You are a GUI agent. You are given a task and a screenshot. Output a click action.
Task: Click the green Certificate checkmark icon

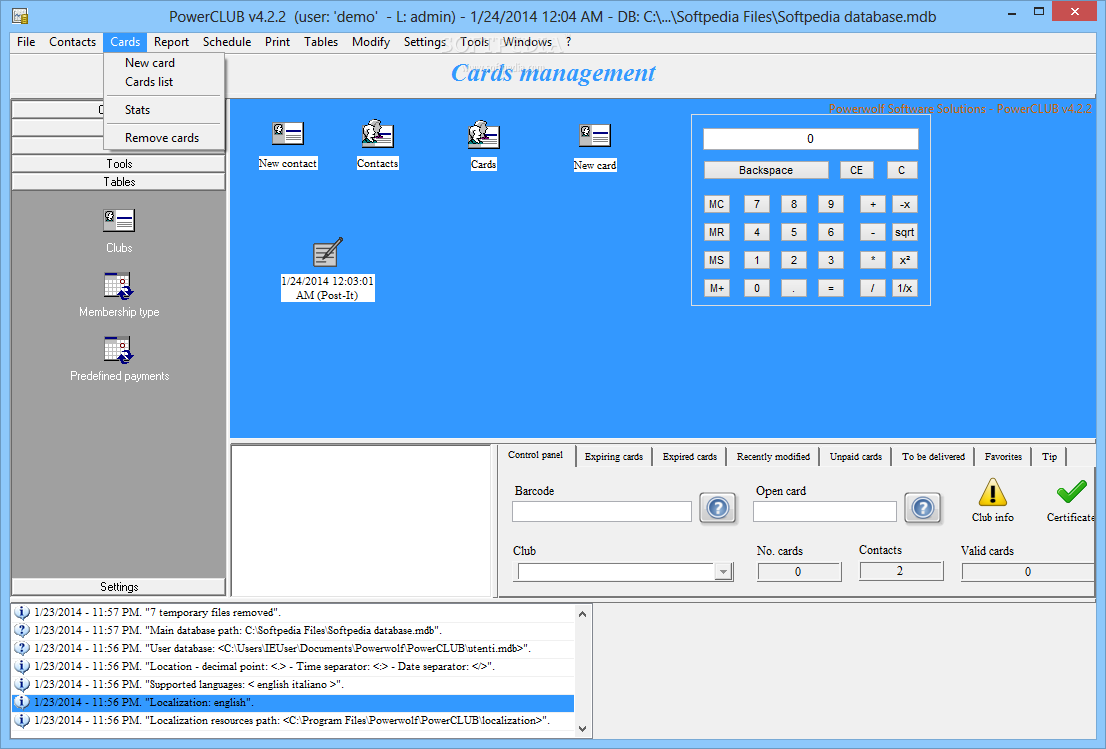(1071, 492)
